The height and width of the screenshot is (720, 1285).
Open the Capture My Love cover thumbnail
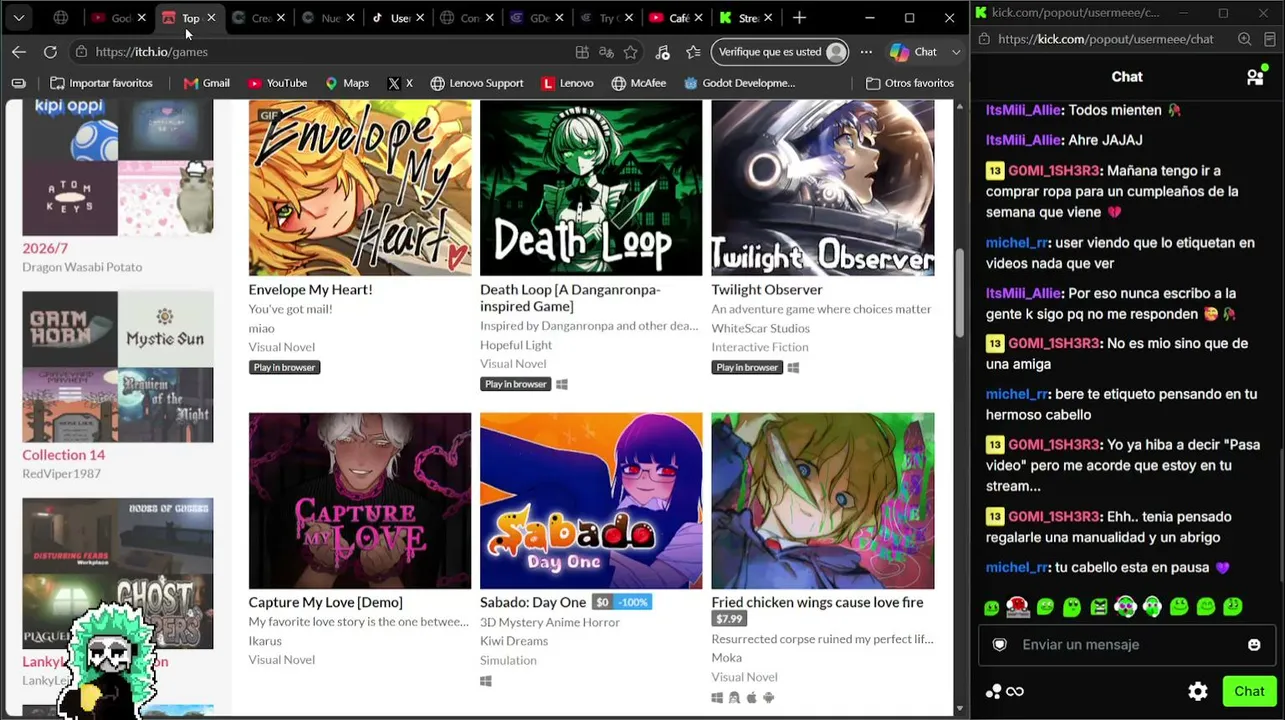(x=360, y=501)
